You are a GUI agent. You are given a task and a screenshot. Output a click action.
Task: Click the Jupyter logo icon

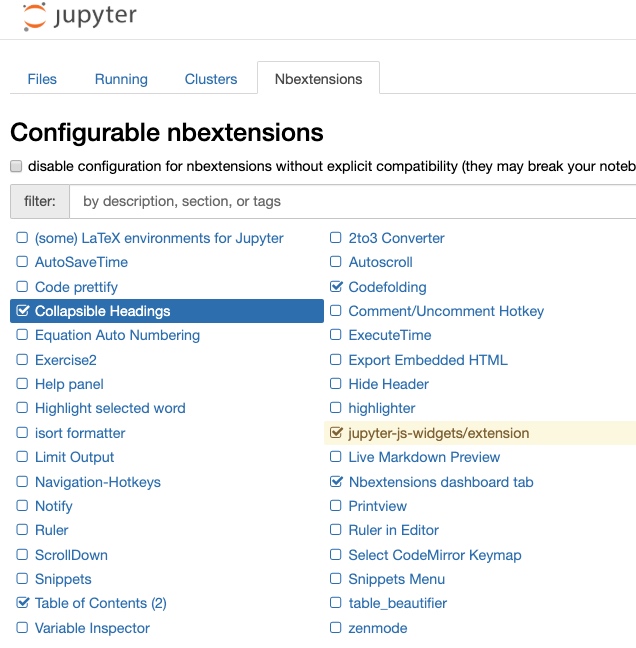[x=36, y=18]
